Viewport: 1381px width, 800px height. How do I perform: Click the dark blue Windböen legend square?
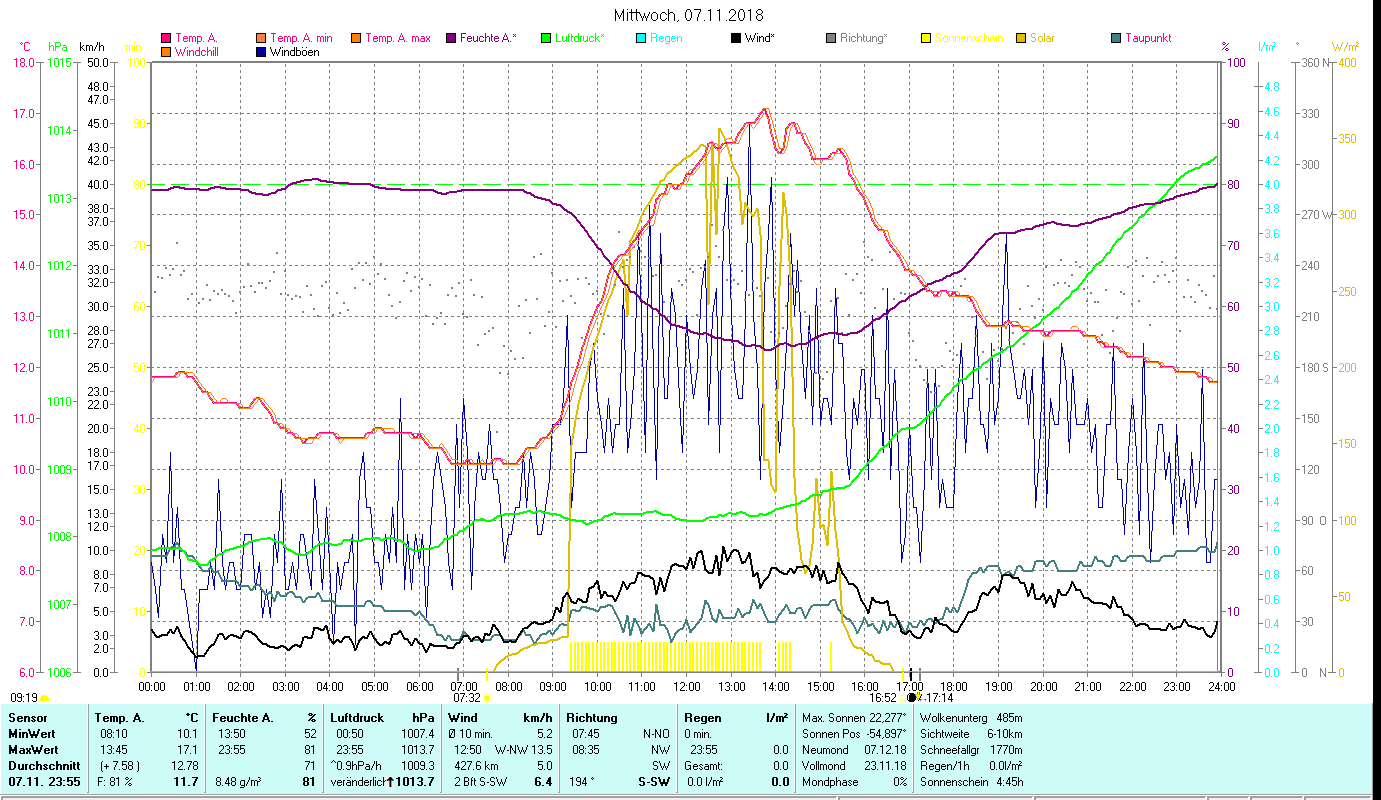261,52
